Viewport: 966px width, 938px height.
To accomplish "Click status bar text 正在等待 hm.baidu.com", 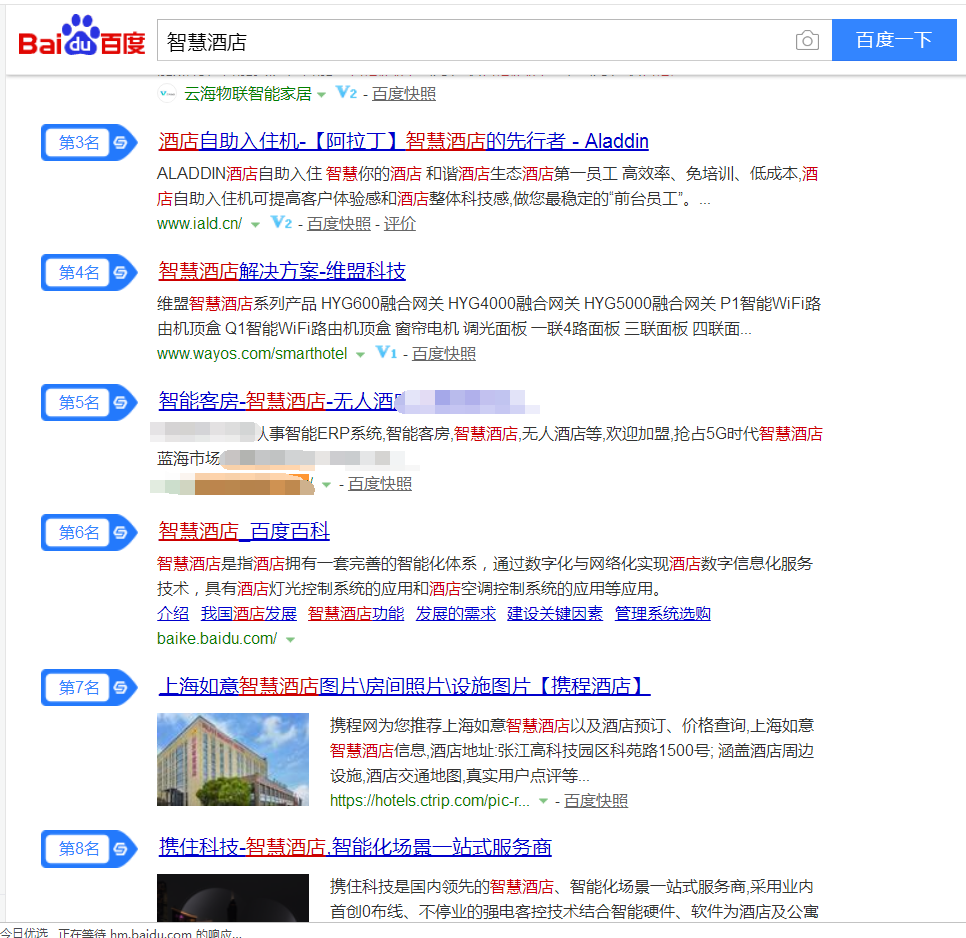I will click(150, 932).
